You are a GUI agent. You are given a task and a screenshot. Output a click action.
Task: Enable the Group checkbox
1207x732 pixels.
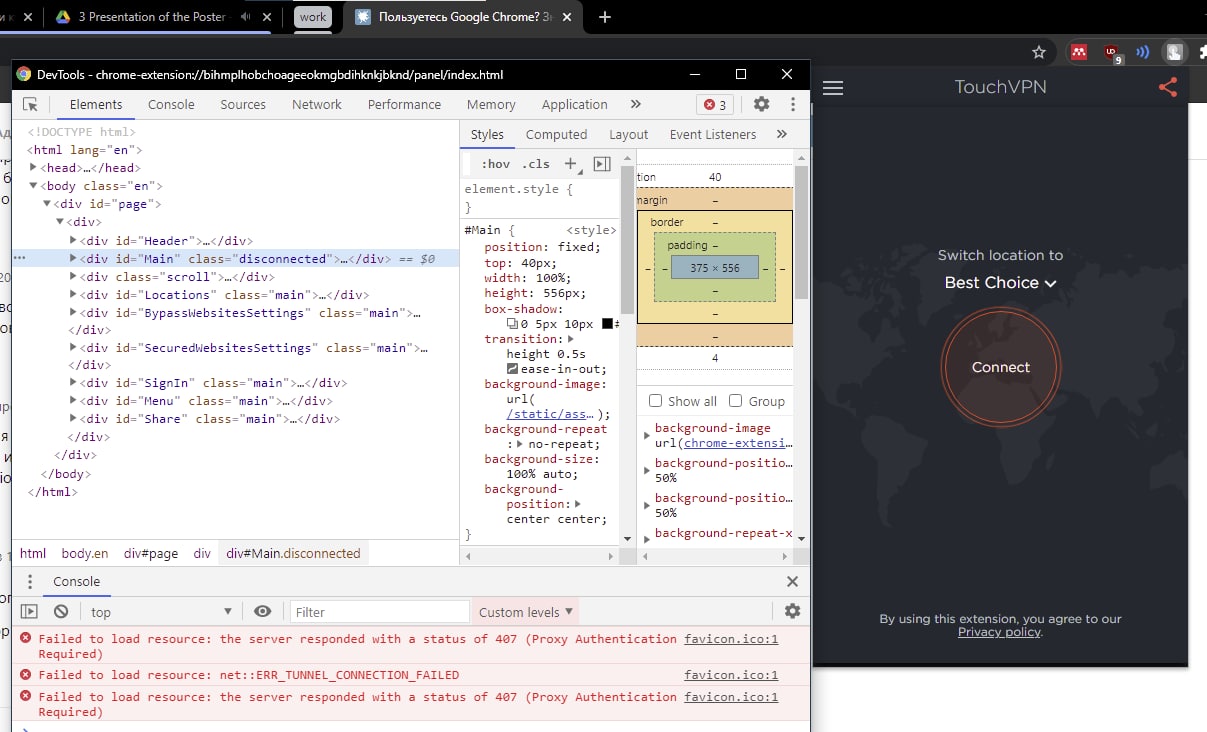pos(736,401)
